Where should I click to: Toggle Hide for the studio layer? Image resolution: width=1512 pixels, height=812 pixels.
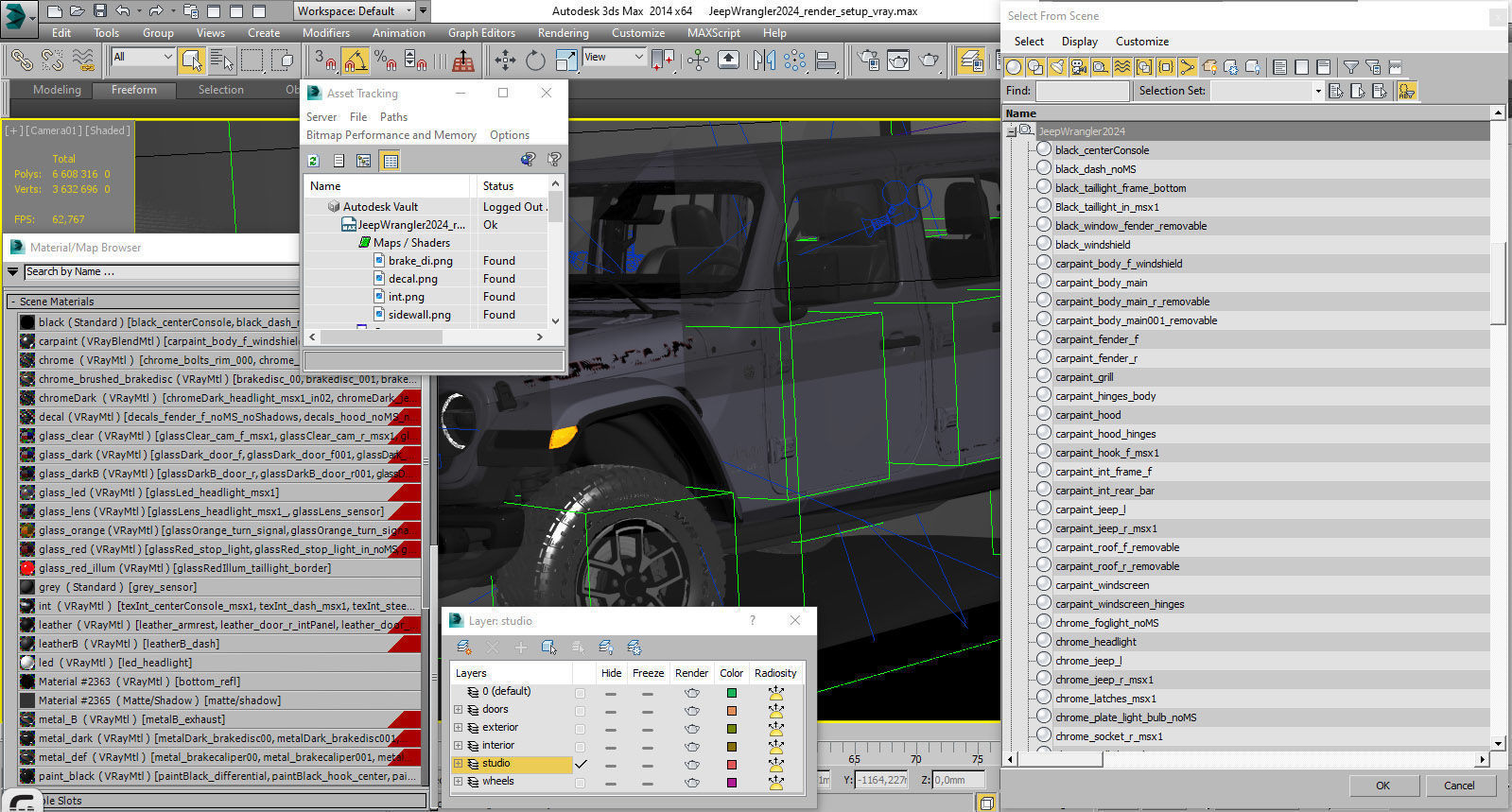pos(611,765)
